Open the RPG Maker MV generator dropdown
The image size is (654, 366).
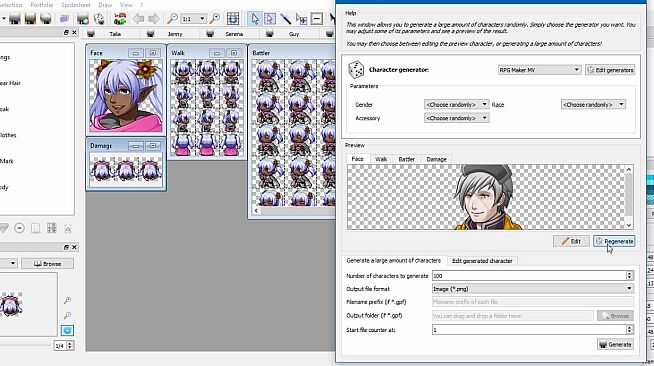coord(539,70)
